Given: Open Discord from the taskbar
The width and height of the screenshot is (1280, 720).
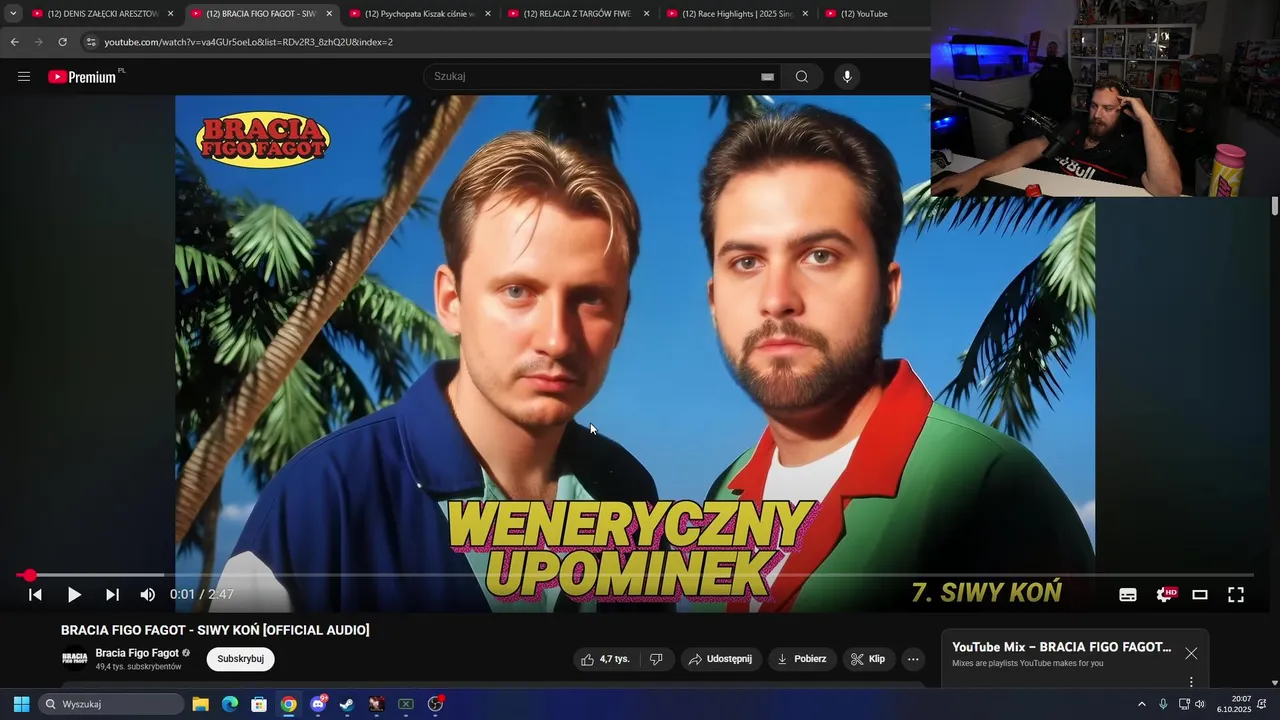Looking at the screenshot, I should [318, 704].
